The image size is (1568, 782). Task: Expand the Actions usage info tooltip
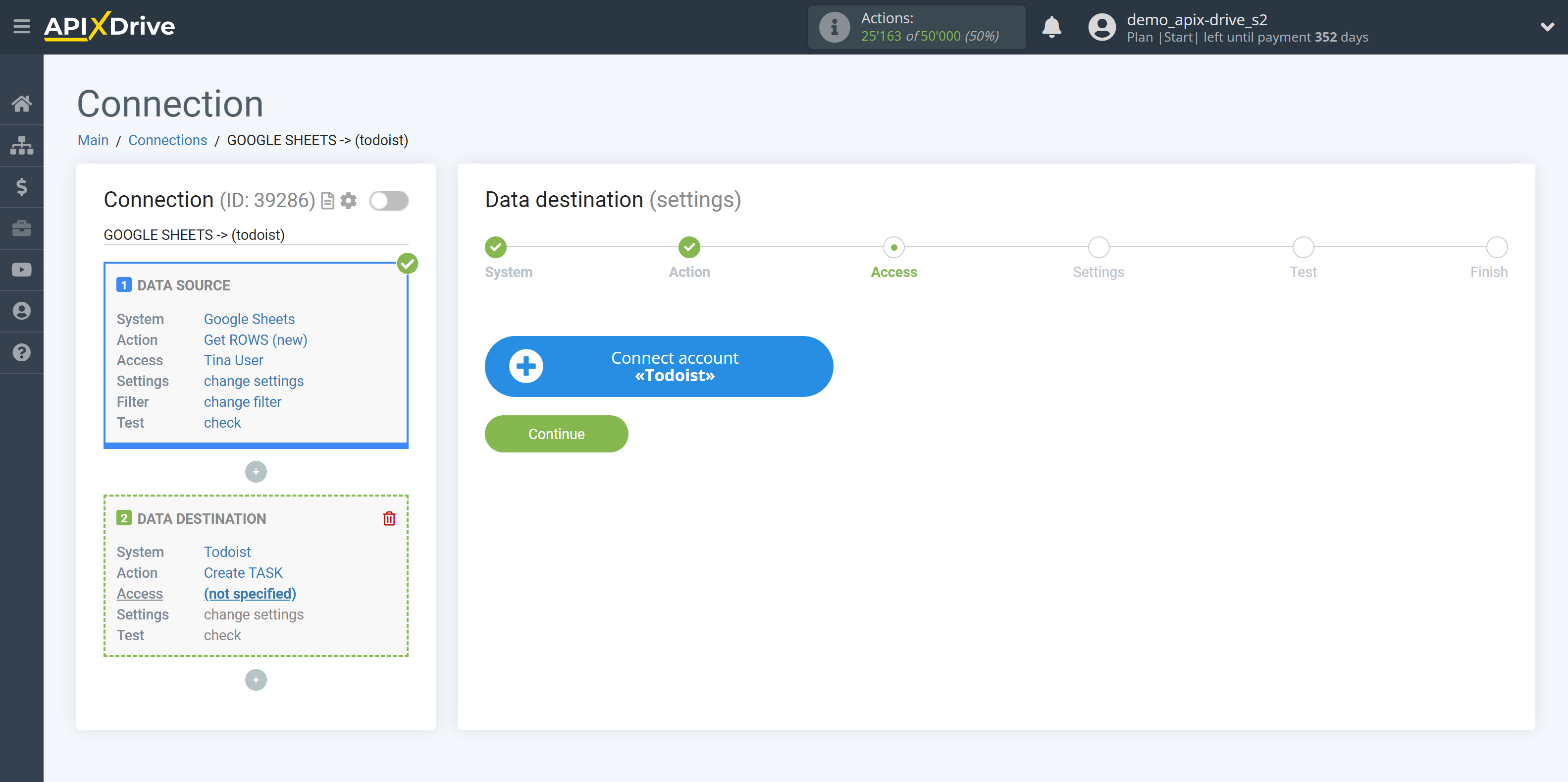[x=834, y=26]
